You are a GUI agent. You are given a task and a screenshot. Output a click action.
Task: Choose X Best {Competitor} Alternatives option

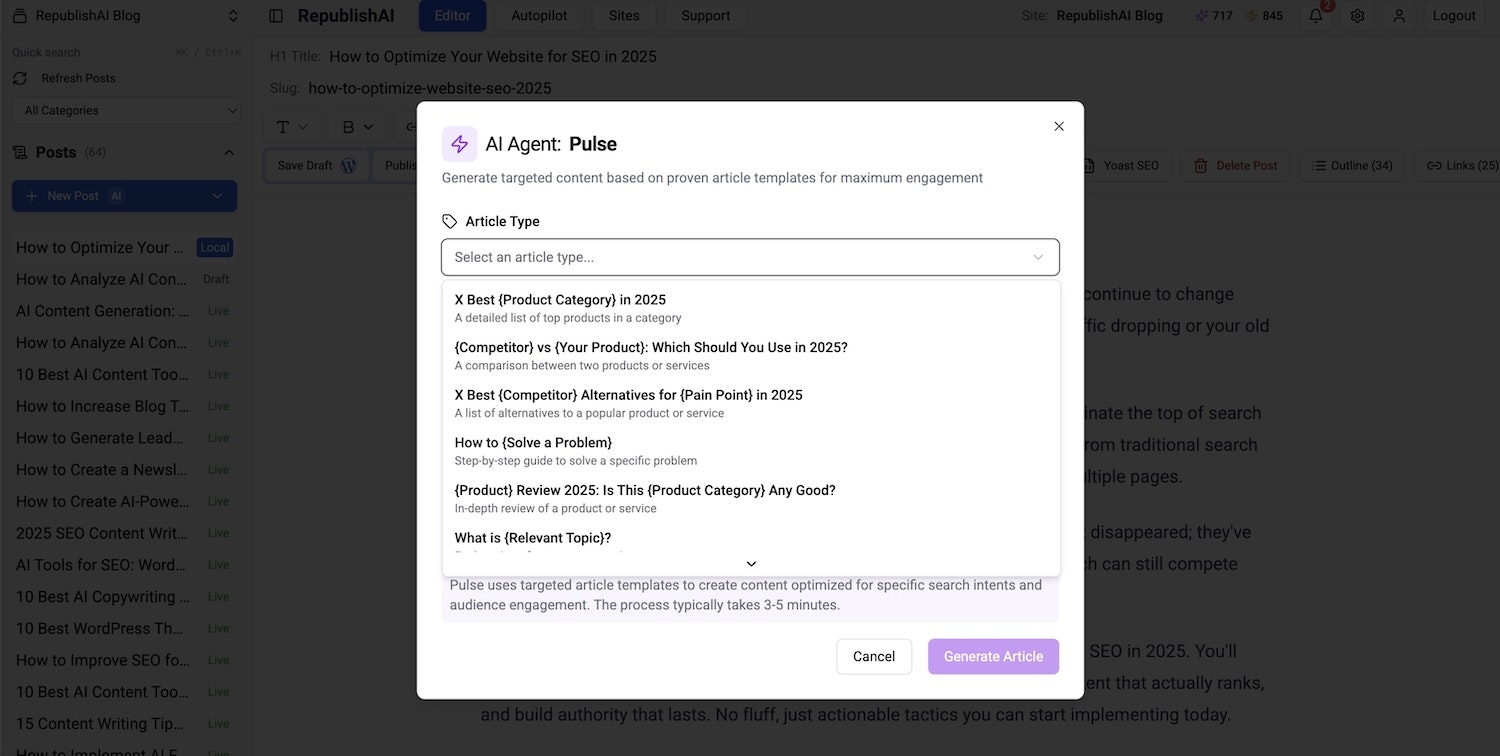(750, 403)
